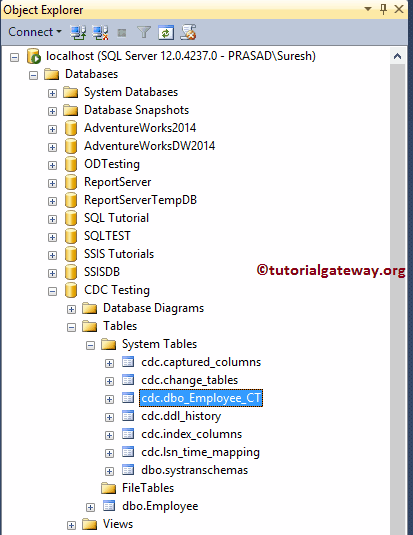Click the cdc.change_tables table icon

pyautogui.click(x=128, y=380)
